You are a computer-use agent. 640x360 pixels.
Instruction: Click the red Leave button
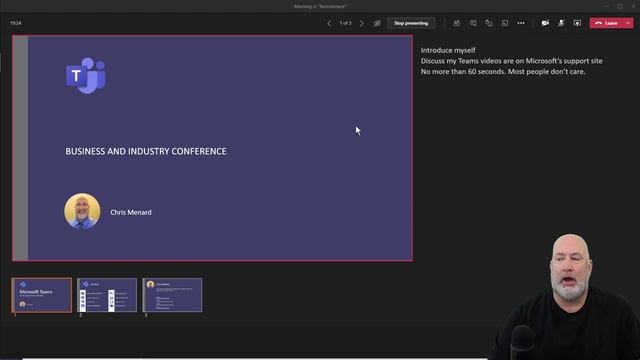point(607,23)
